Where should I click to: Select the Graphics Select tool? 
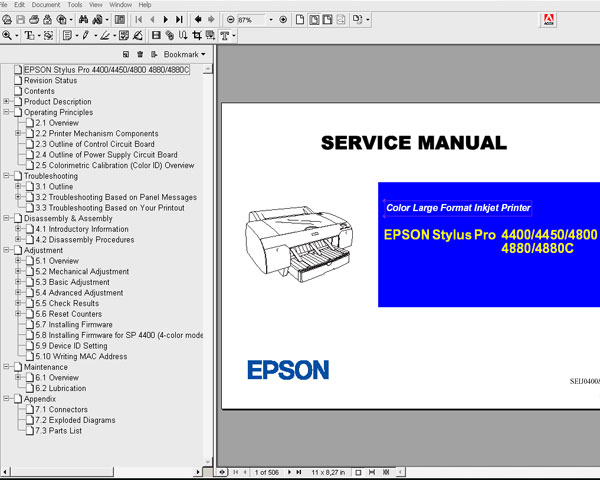click(48, 36)
